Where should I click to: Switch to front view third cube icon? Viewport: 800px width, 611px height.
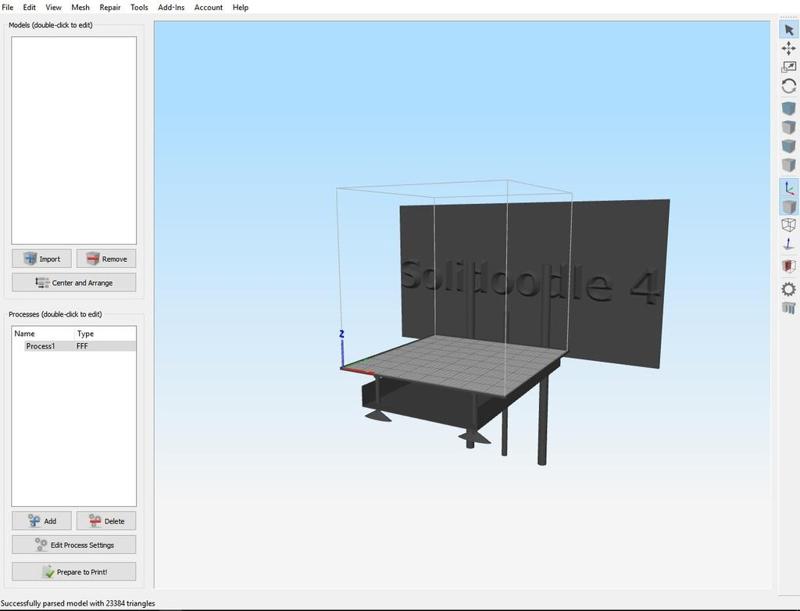[x=789, y=146]
